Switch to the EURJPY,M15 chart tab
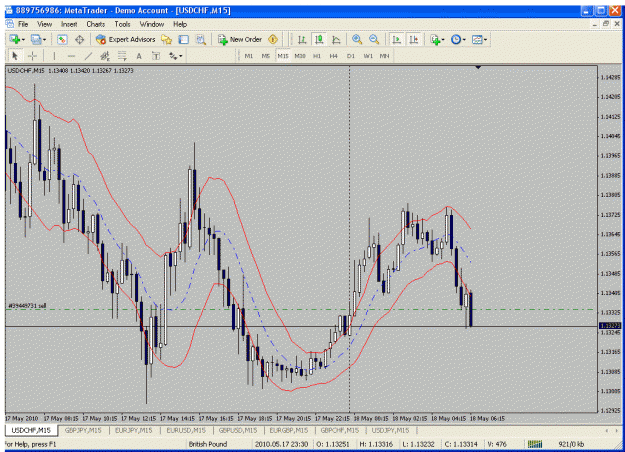 [134, 430]
